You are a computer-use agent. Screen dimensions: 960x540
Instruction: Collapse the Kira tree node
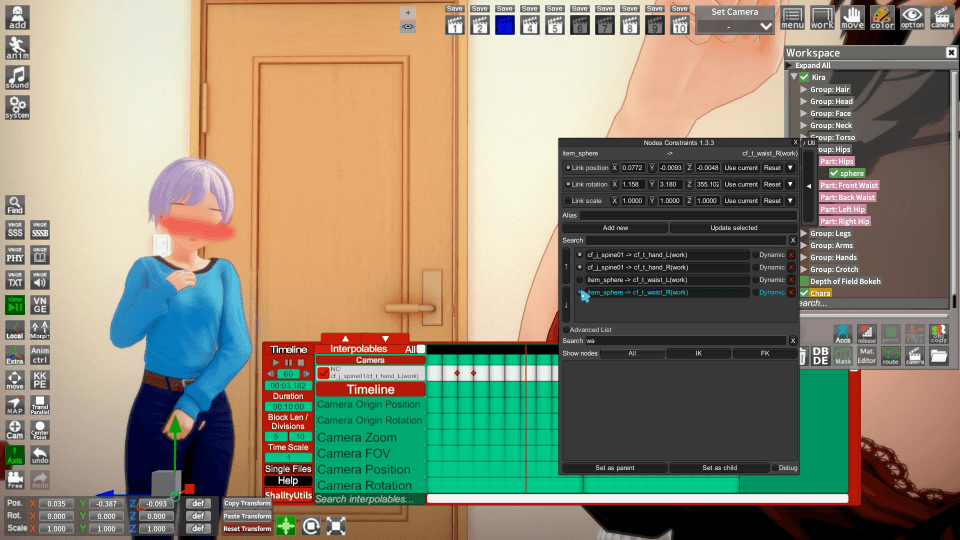coord(794,77)
